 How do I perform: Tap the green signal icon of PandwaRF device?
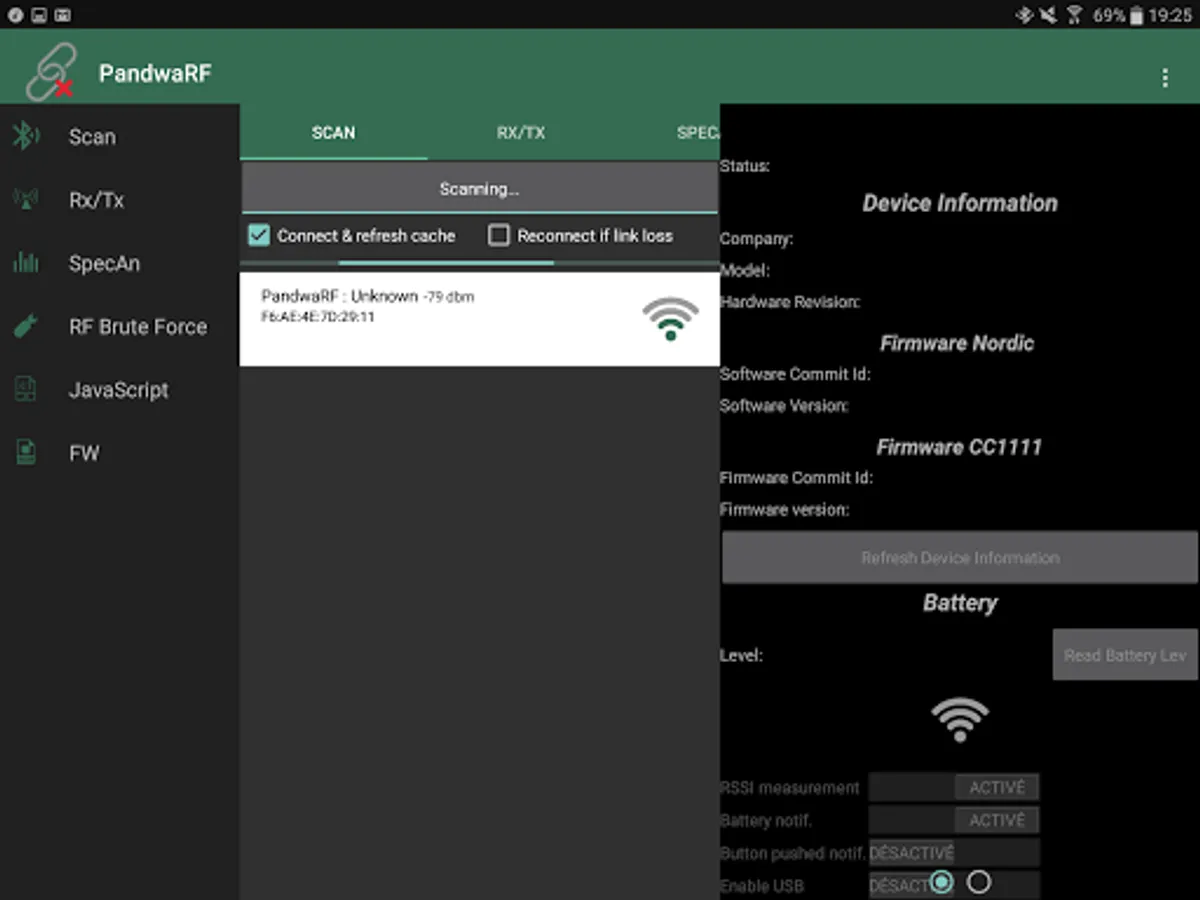coord(670,319)
